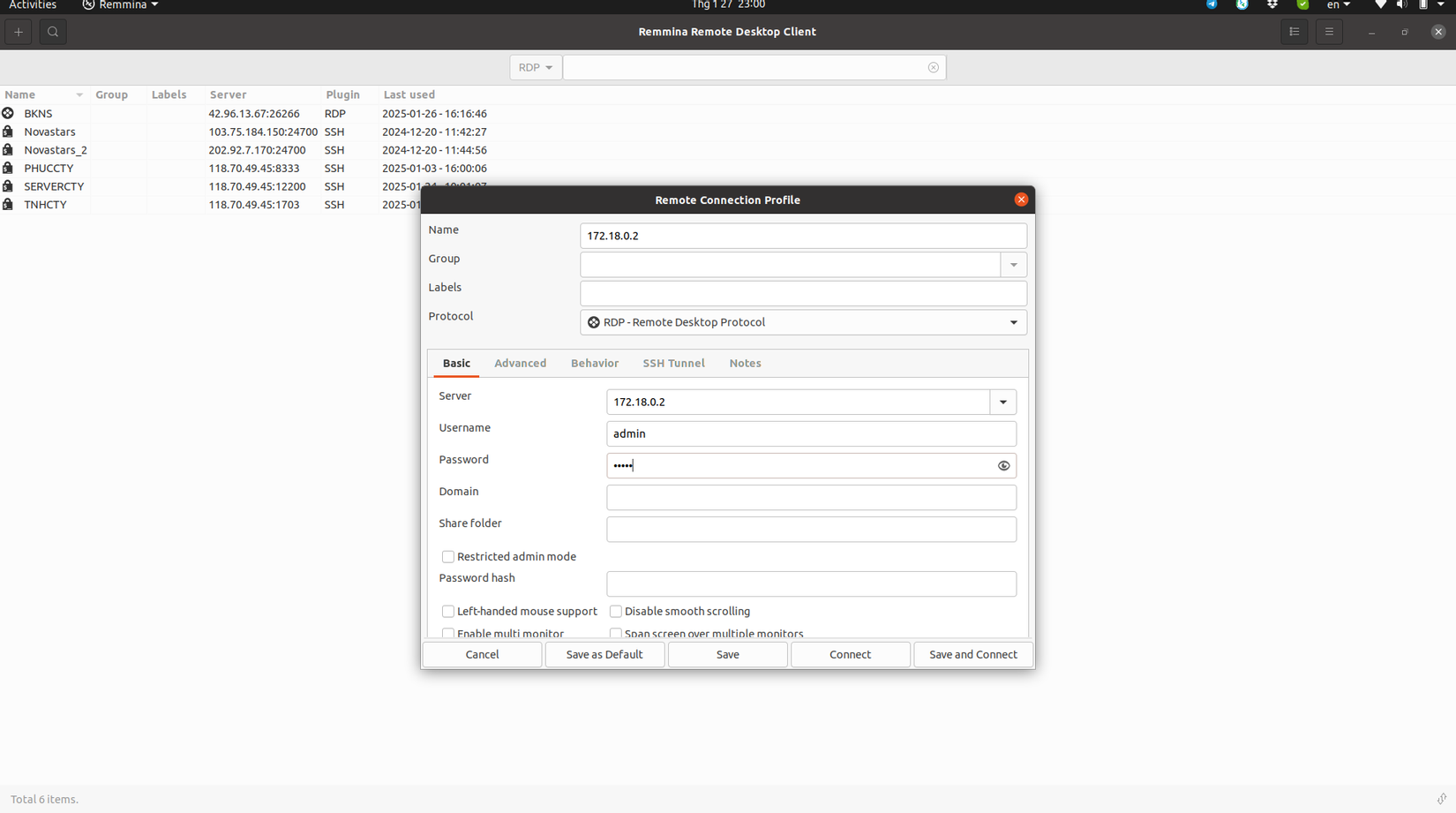The height and width of the screenshot is (813, 1456).
Task: Sort by the Last used column header
Action: 409,94
